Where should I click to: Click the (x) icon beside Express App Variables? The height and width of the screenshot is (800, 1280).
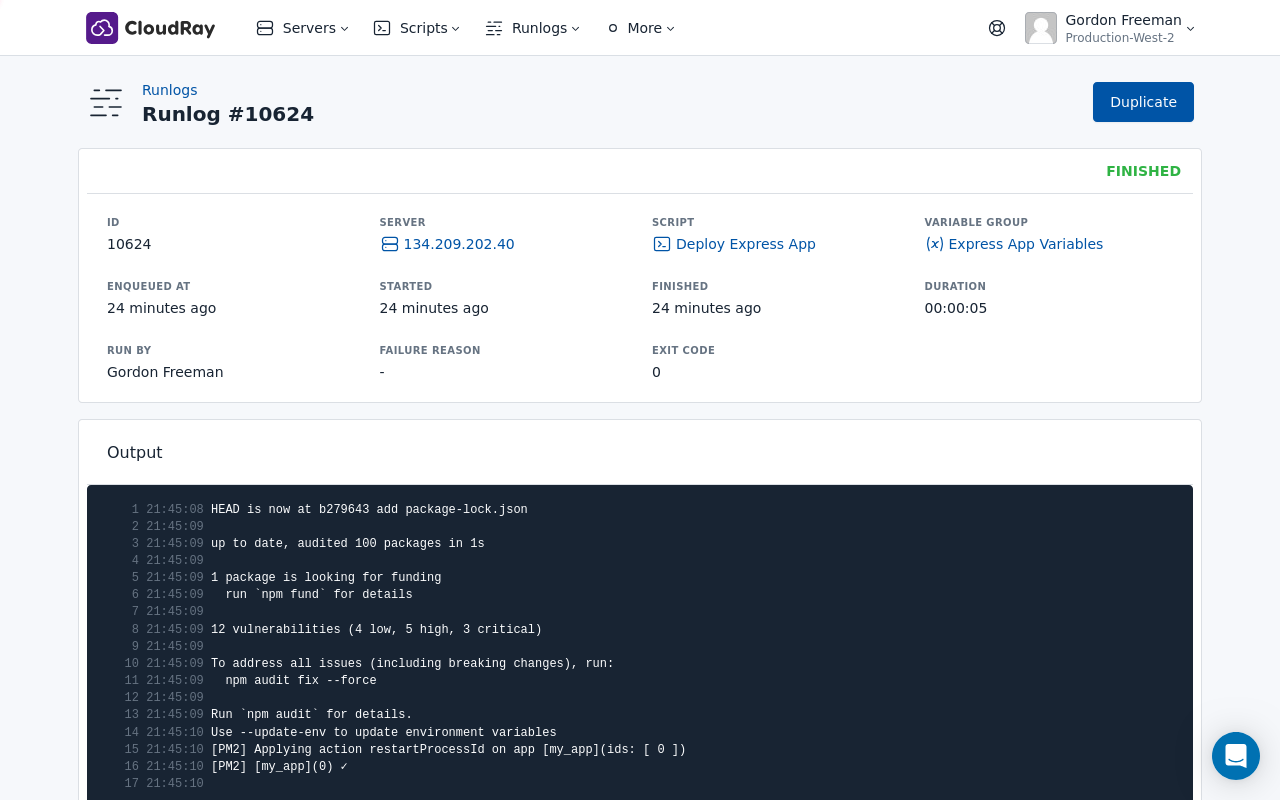point(934,243)
